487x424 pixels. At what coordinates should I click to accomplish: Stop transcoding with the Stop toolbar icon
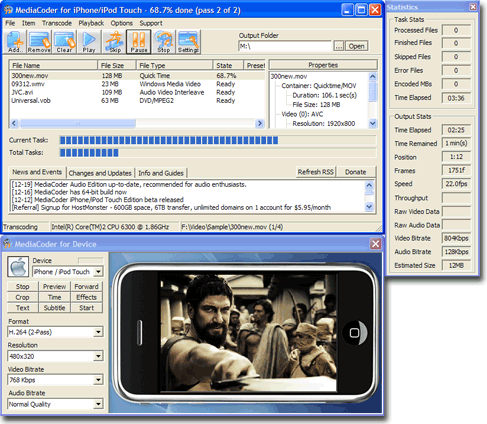click(x=164, y=42)
